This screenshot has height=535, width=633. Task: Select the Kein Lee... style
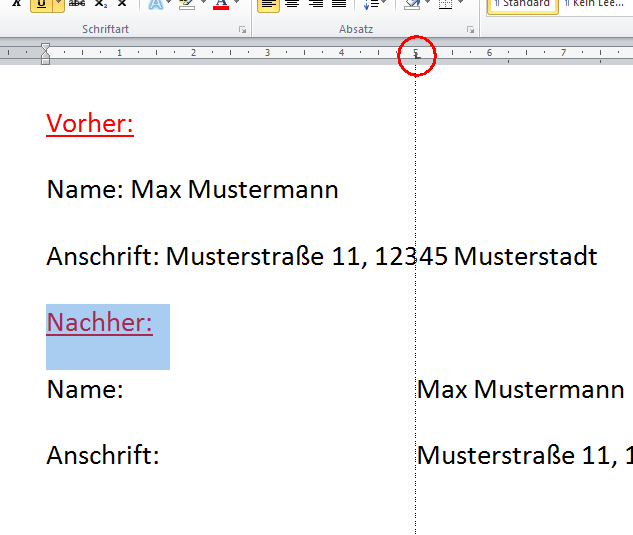(597, 4)
